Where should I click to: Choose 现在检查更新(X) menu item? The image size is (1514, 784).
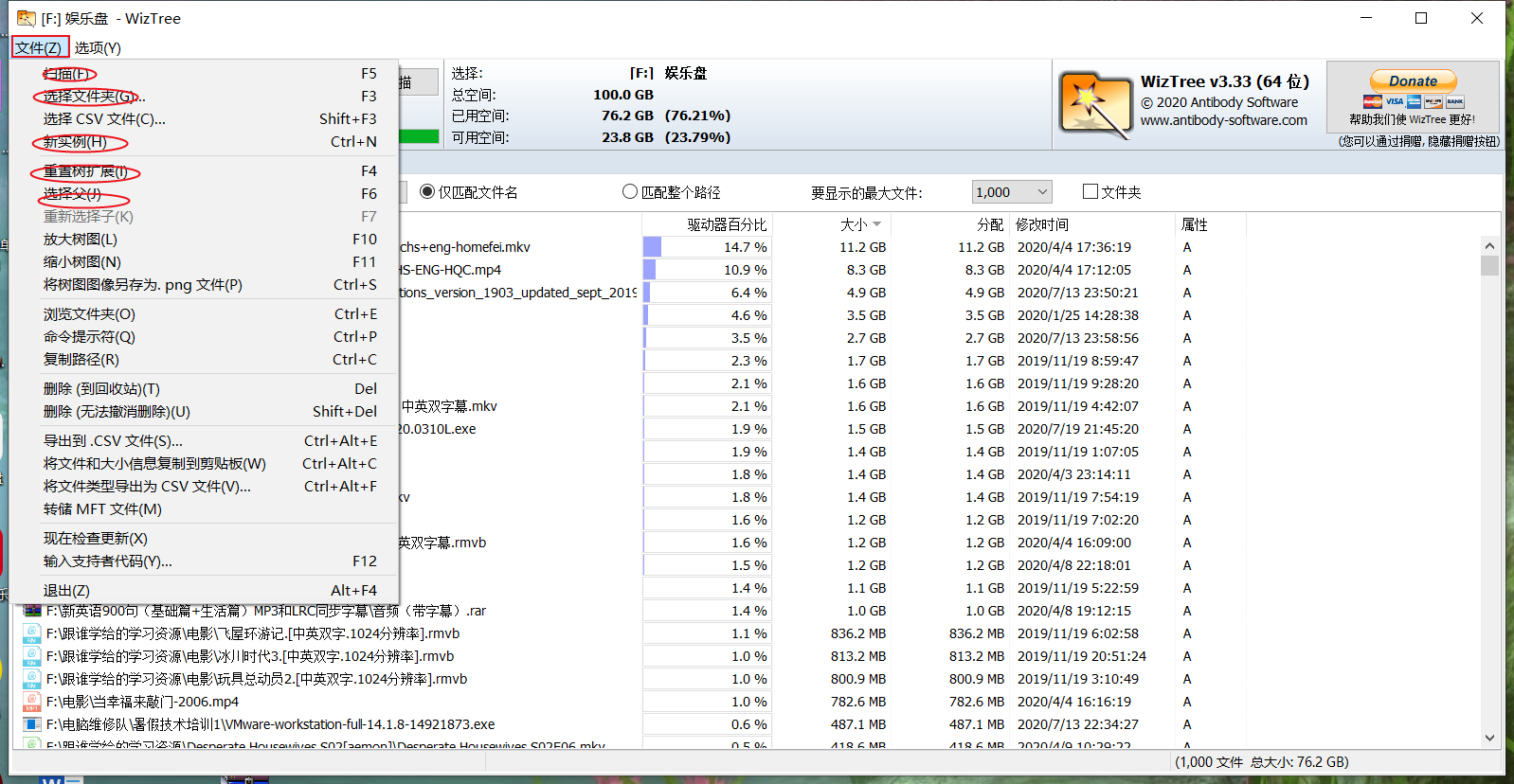(204, 539)
